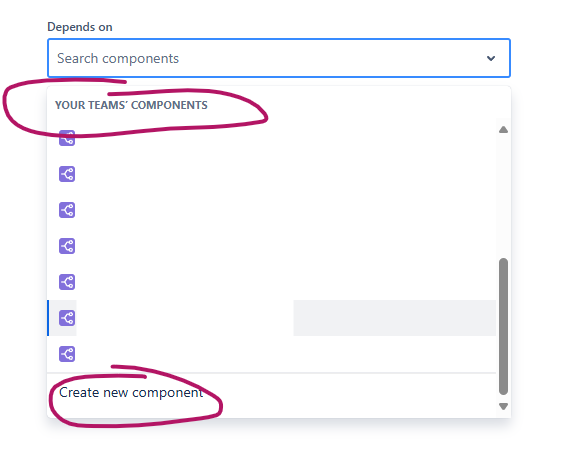Click the empty scrollbar track above the thumb
Viewport: 562px width, 465px height.
503,195
